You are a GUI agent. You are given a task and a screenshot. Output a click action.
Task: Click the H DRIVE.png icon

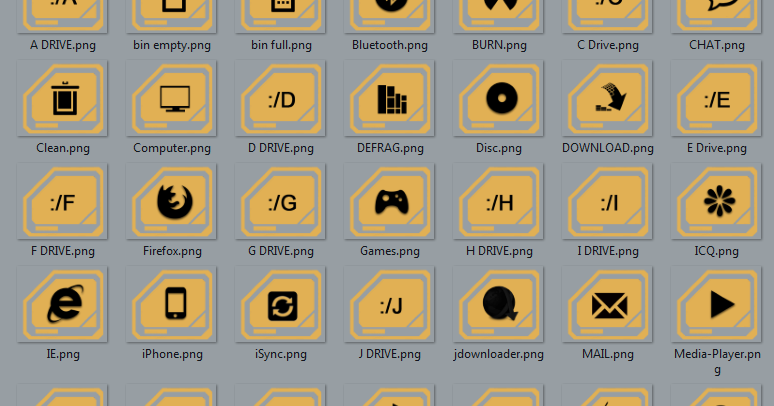[499, 202]
